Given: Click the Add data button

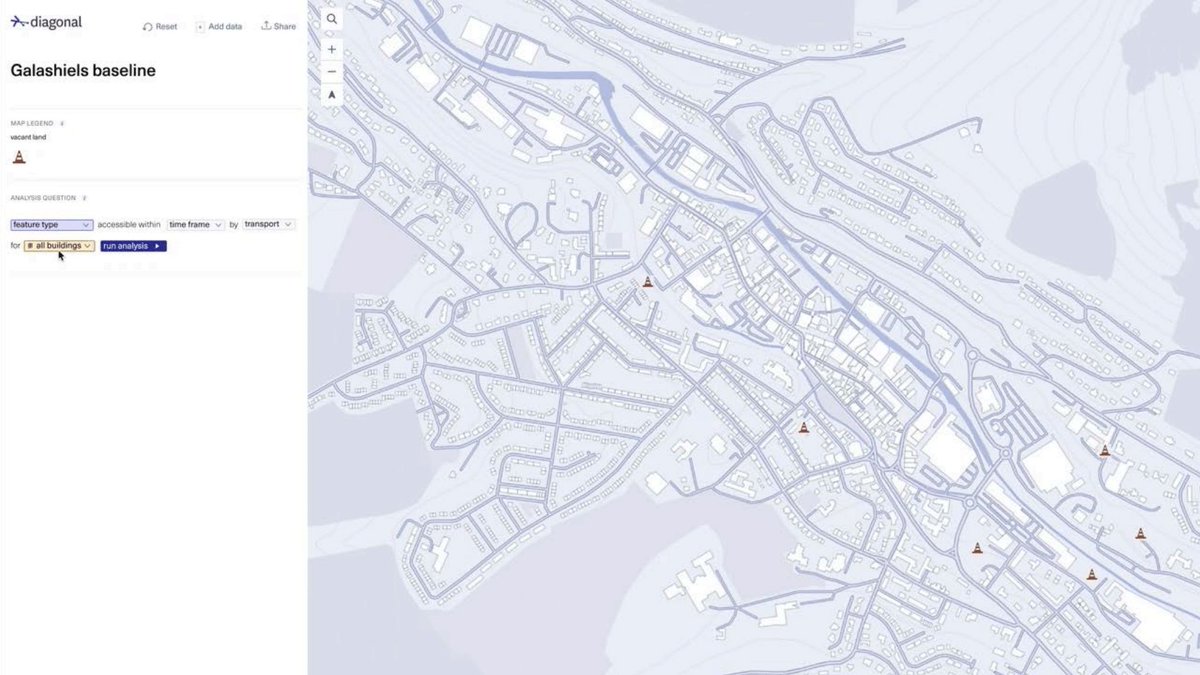Looking at the screenshot, I should (219, 26).
